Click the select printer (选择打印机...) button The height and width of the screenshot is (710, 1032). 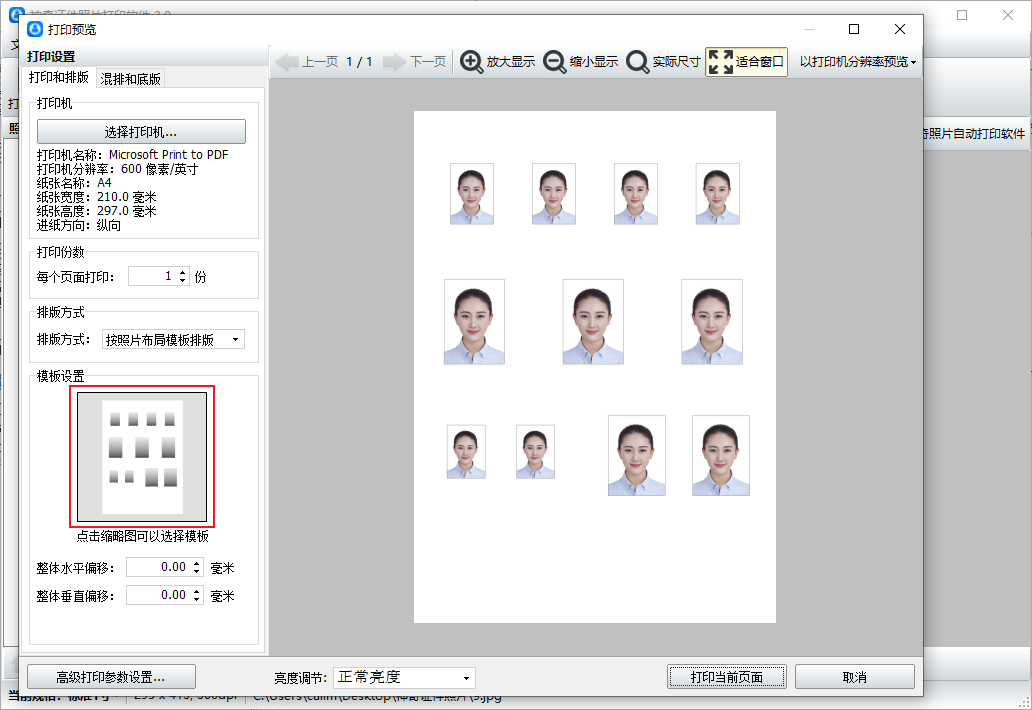pos(141,132)
